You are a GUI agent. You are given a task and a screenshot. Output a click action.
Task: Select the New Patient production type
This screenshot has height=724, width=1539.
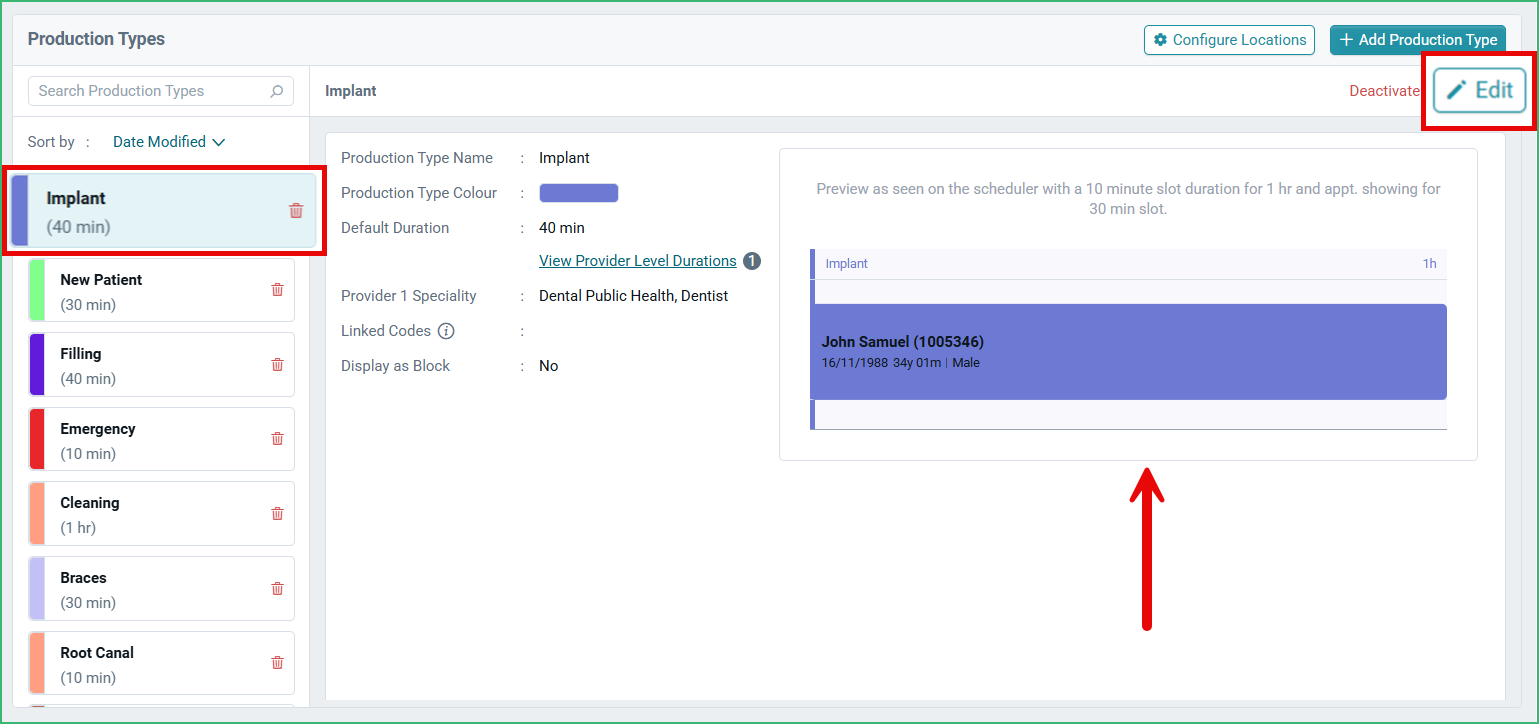tap(161, 290)
